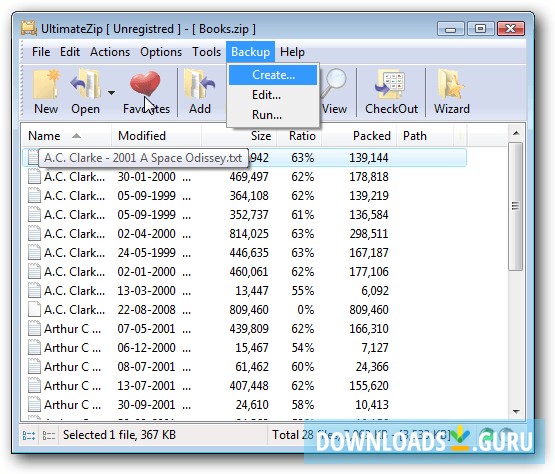
Task: Select the Arthur C row dated 30-09-2001
Action: pos(244,405)
